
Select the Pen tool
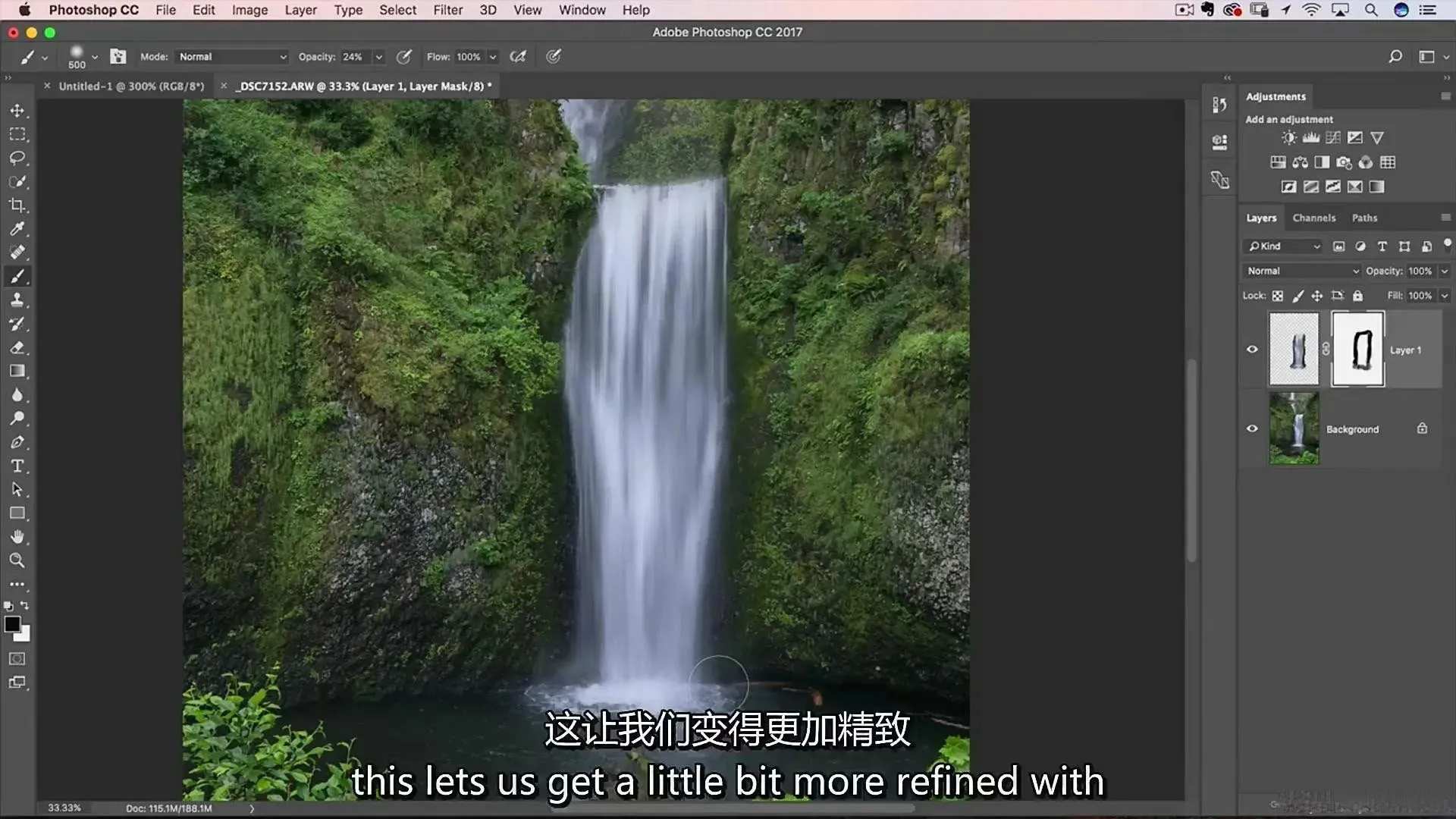[x=17, y=442]
